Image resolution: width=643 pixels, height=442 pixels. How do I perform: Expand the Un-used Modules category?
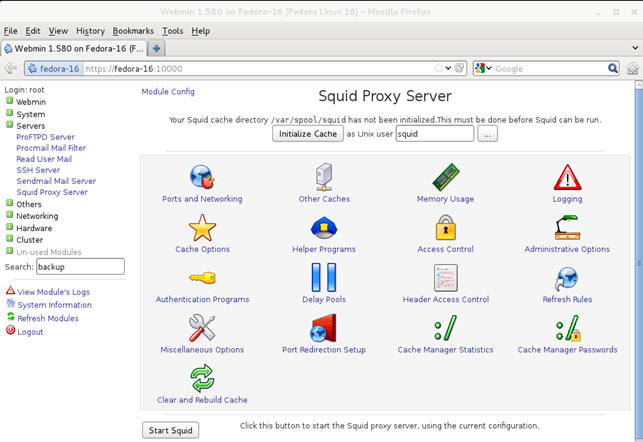[x=9, y=251]
